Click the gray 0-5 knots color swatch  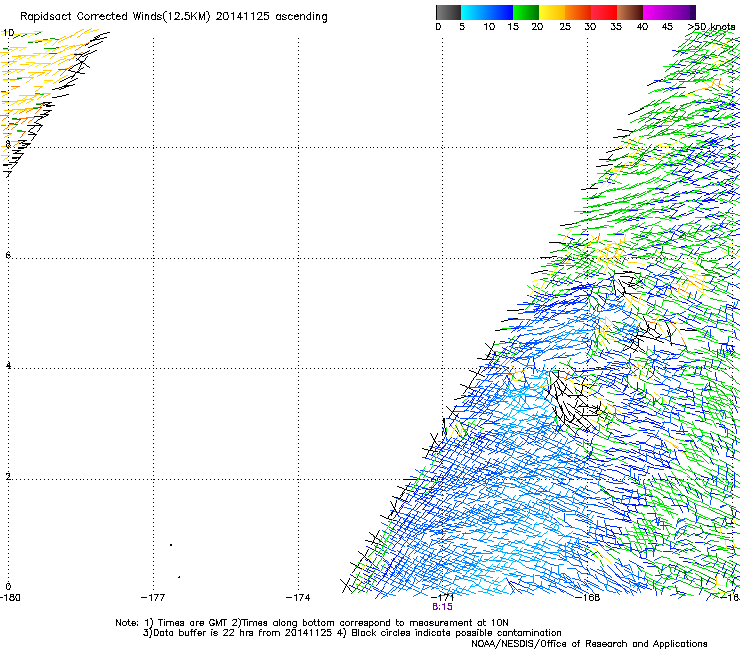tap(448, 12)
